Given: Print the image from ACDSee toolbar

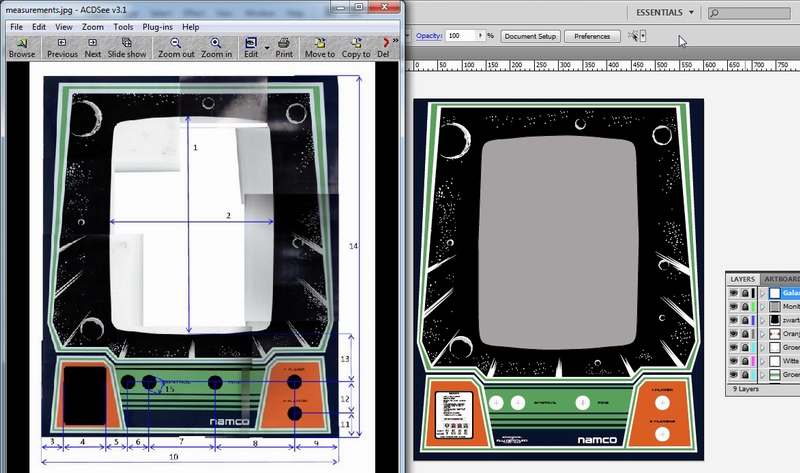Looking at the screenshot, I should [284, 47].
